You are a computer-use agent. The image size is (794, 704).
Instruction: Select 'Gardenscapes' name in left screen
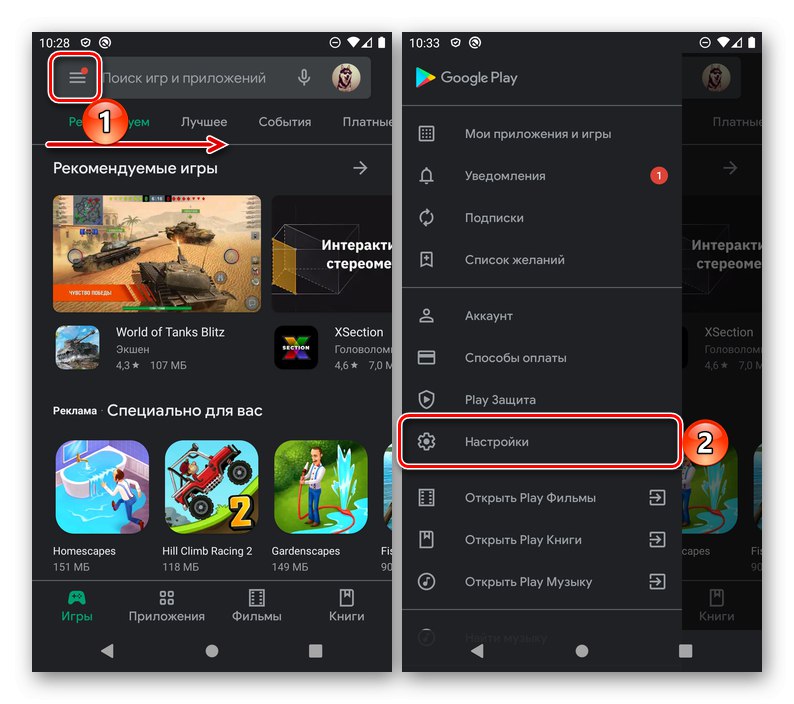coord(306,551)
